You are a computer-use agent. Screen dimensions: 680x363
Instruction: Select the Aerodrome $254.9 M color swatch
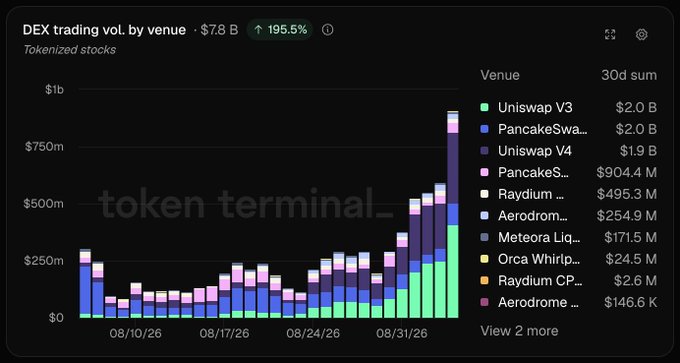coord(484,216)
